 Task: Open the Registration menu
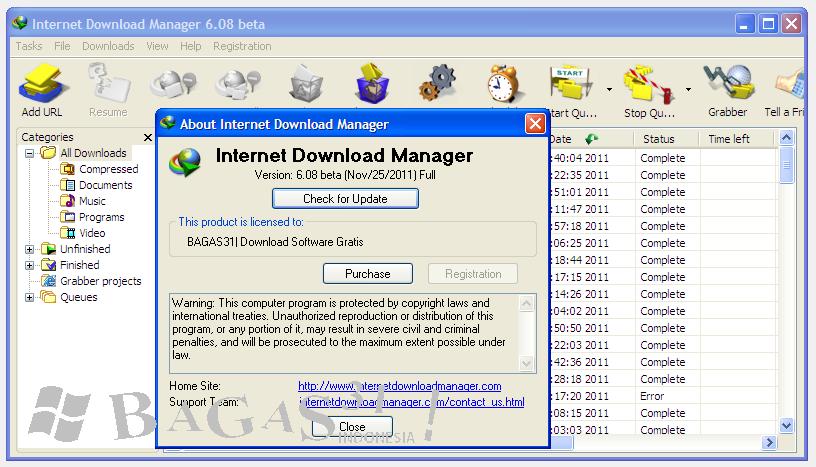[242, 46]
